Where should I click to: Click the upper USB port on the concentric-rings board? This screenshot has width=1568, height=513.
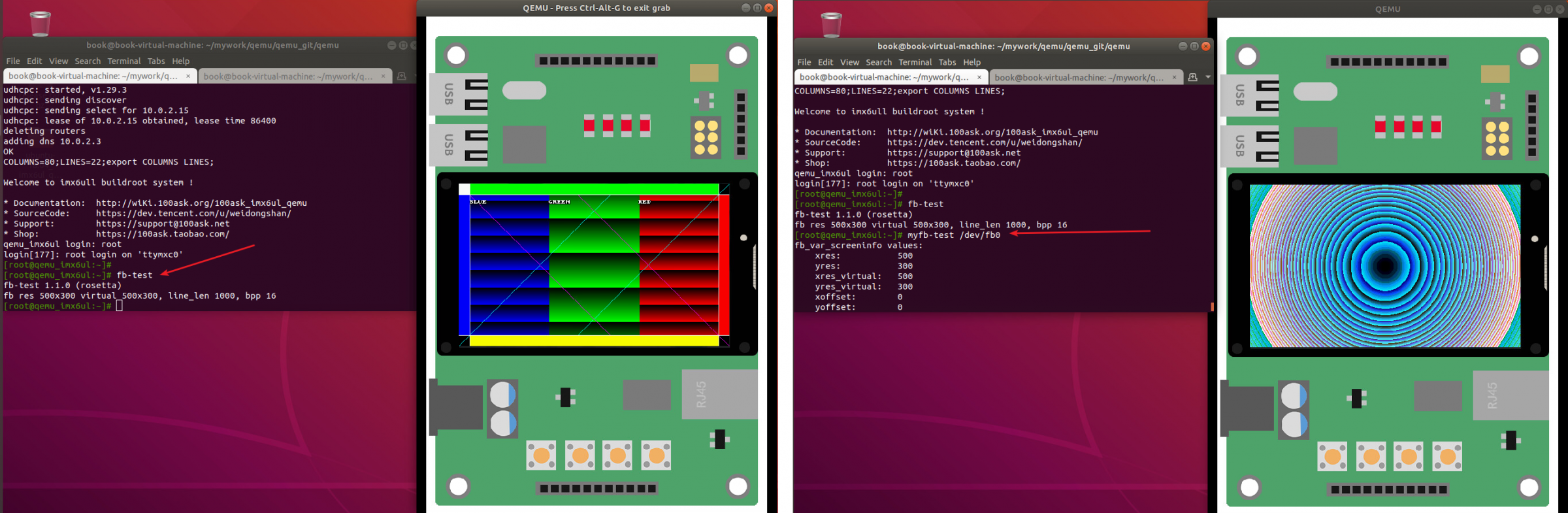pos(1250,95)
